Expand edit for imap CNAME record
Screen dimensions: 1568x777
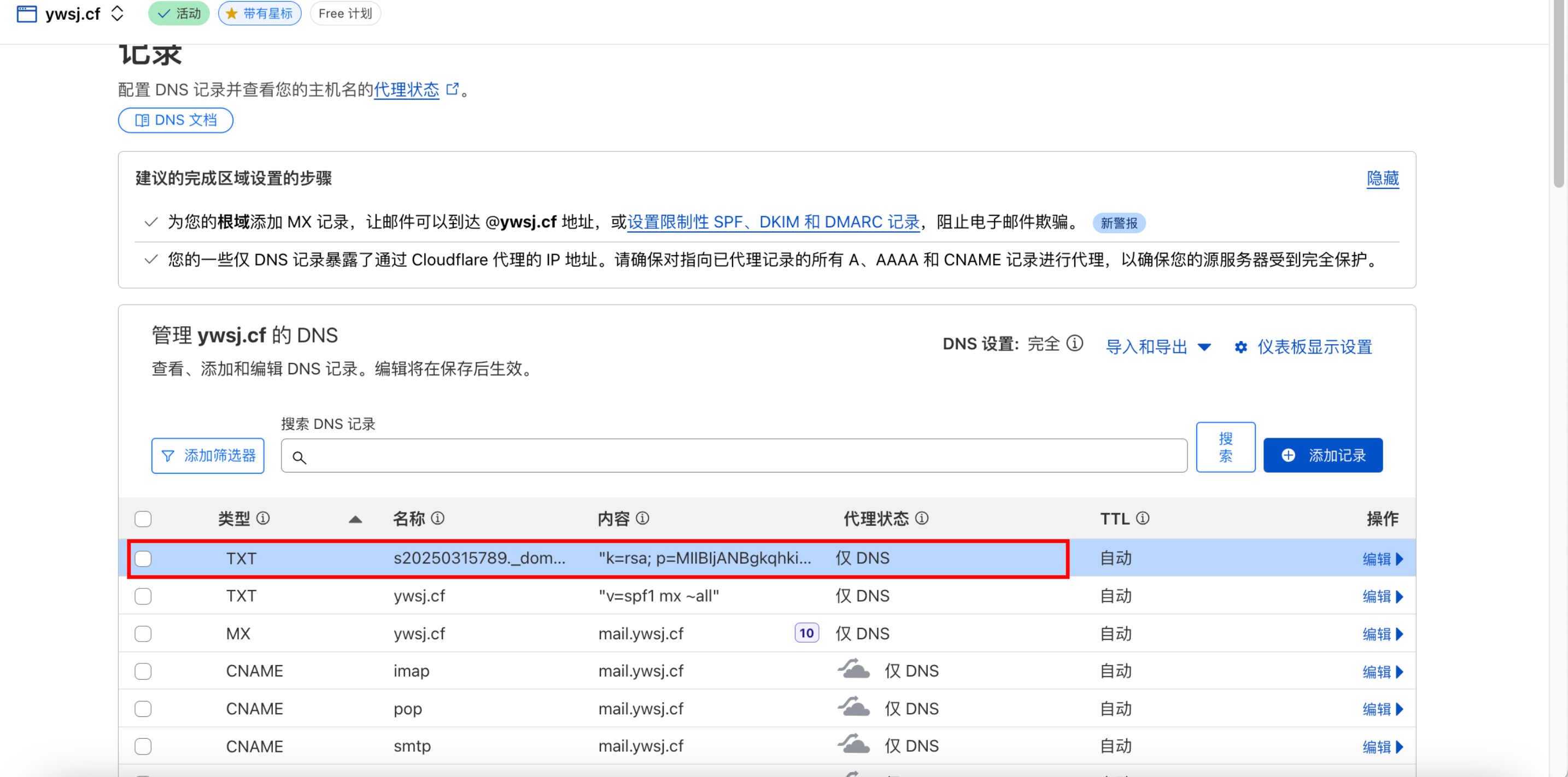[x=1382, y=672]
